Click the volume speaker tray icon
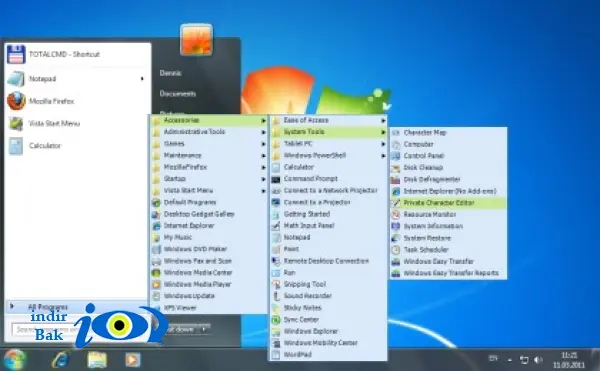The image size is (600, 371). tap(538, 360)
